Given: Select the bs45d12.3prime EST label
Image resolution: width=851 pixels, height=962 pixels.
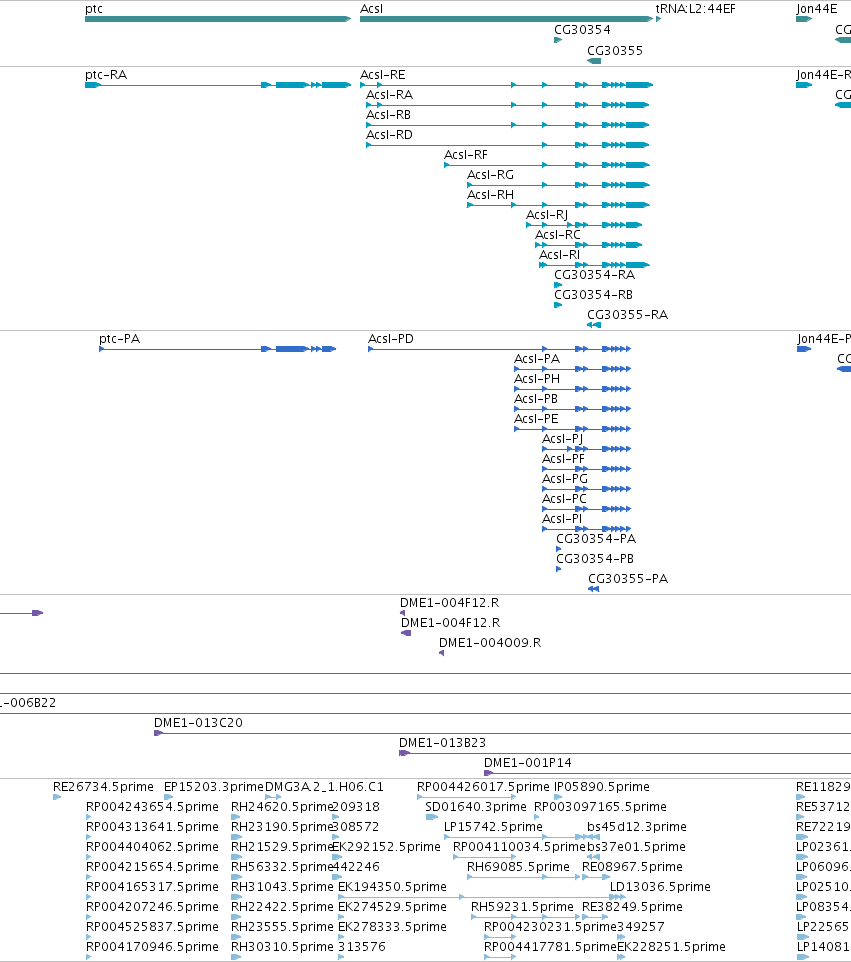Looking at the screenshot, I should pos(636,826).
